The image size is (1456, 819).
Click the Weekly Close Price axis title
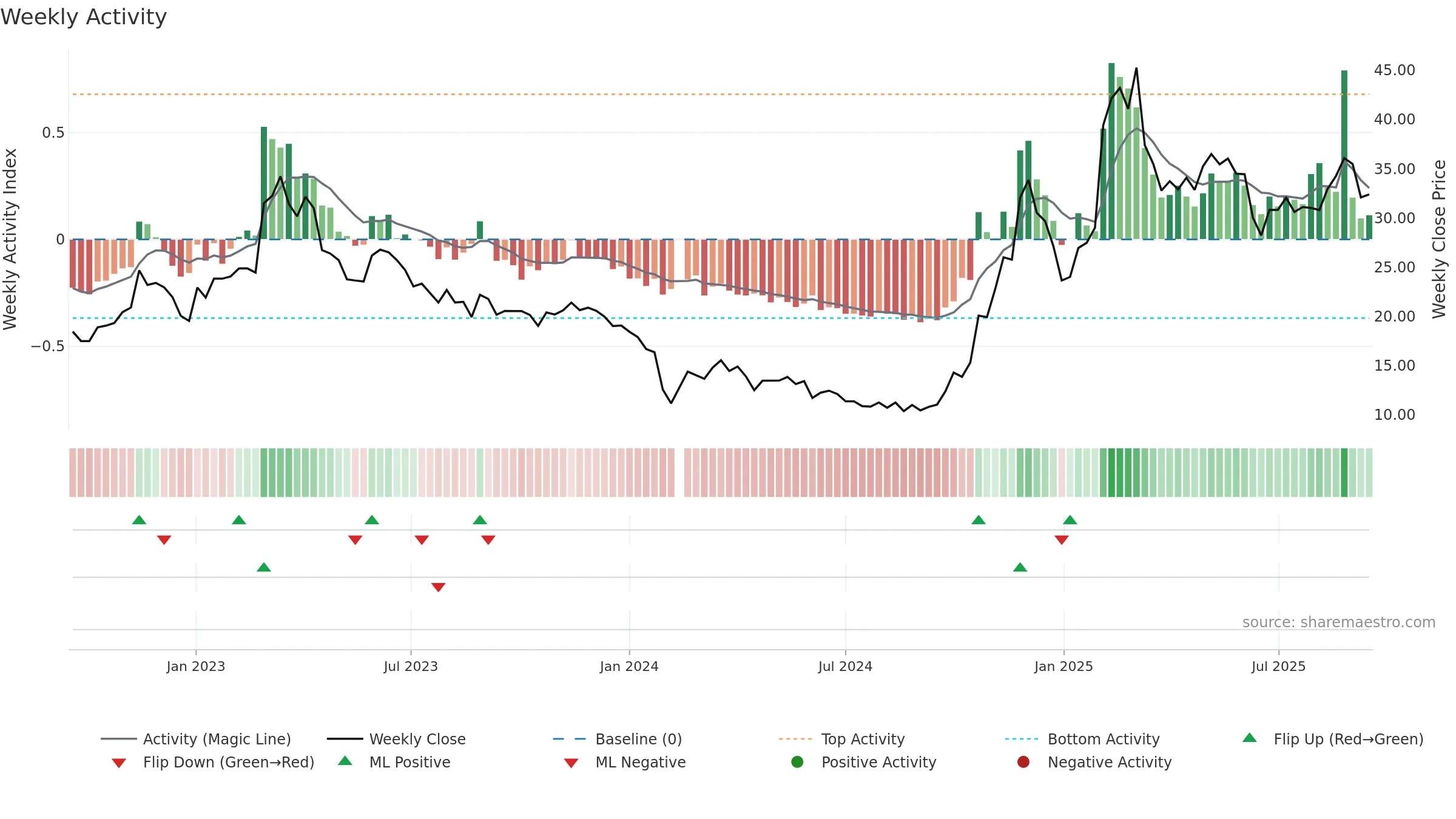click(x=1439, y=239)
